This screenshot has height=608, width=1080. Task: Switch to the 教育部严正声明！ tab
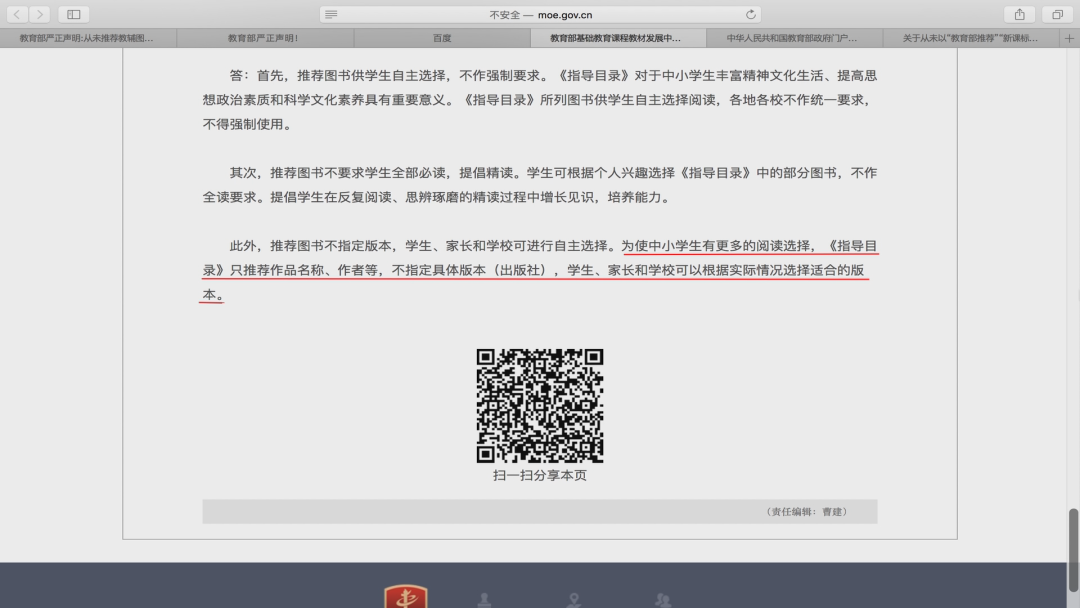click(264, 38)
